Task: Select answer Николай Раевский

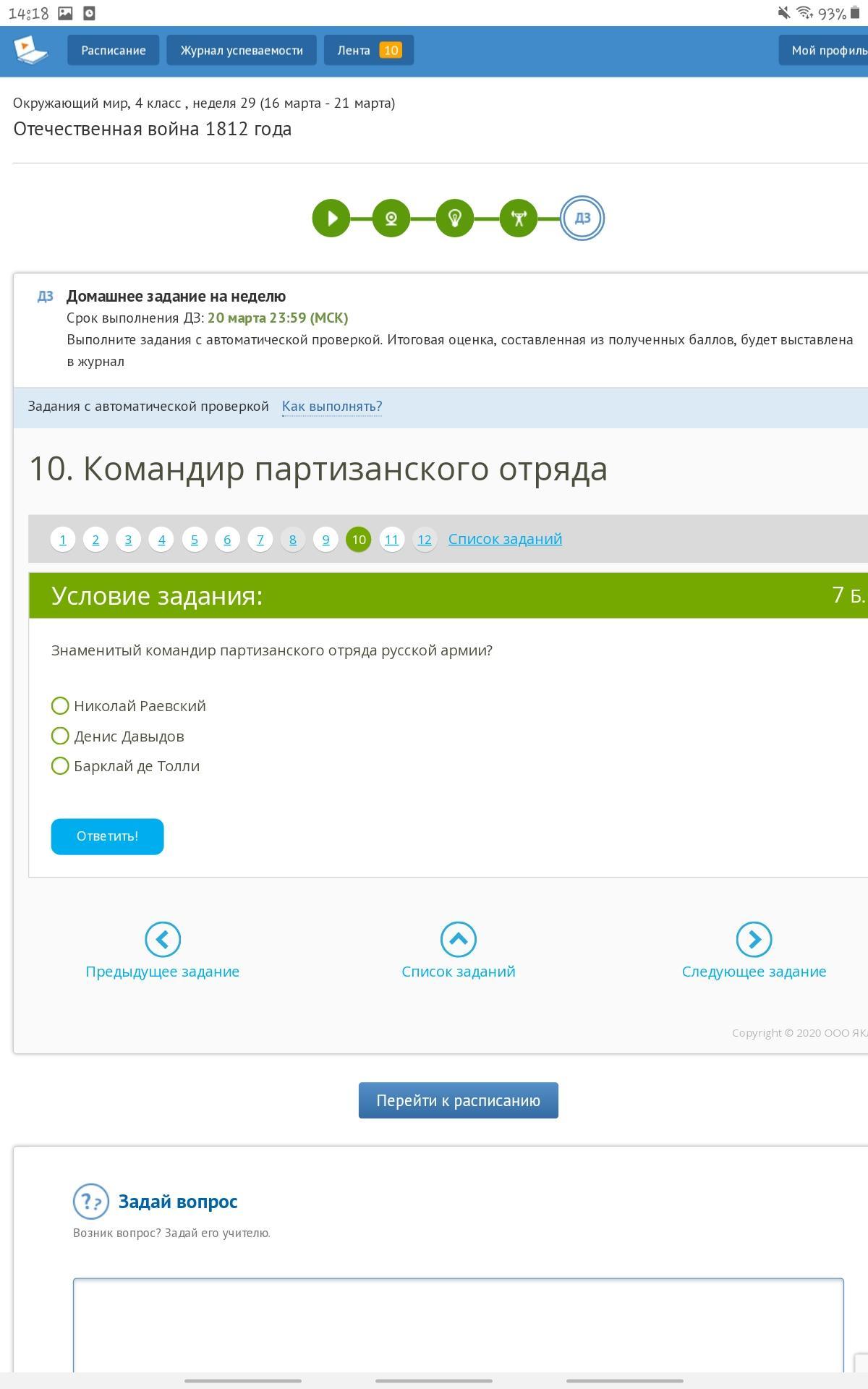Action: (61, 705)
